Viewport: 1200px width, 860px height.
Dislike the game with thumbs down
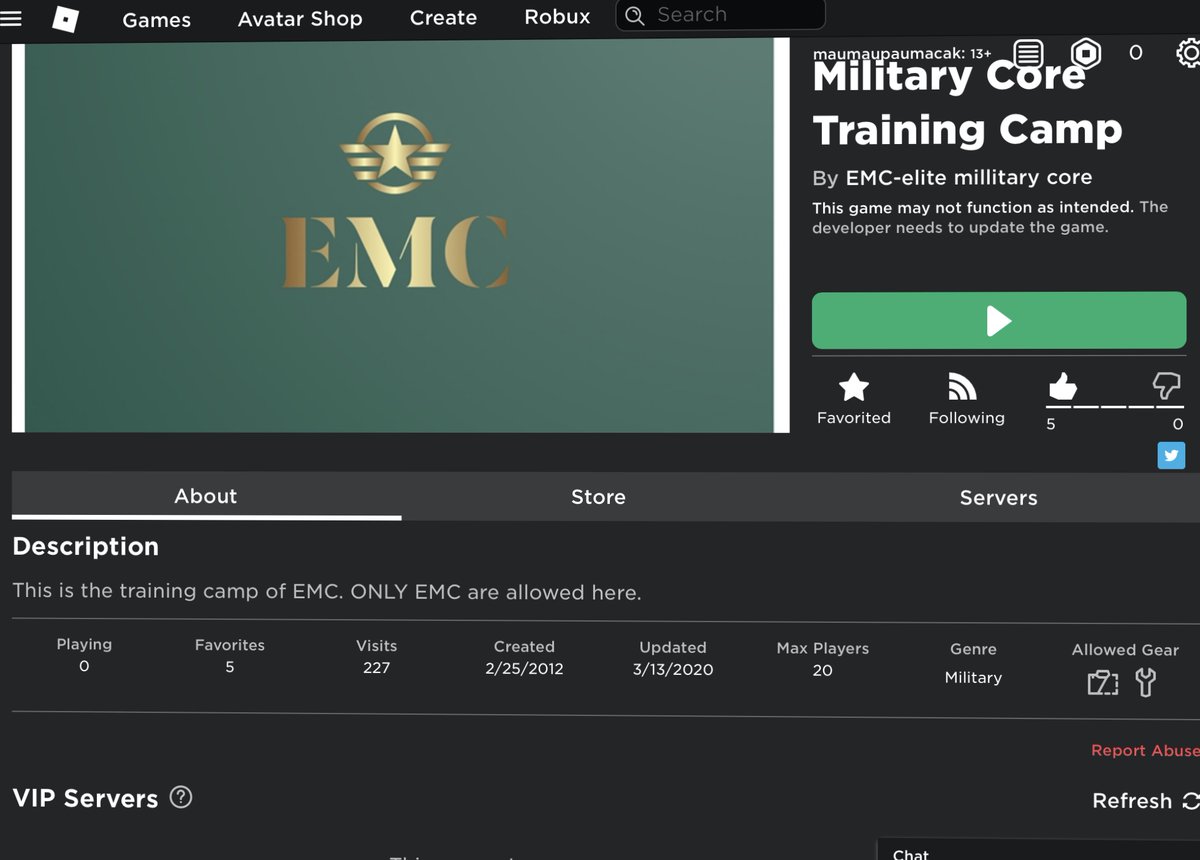click(1167, 385)
